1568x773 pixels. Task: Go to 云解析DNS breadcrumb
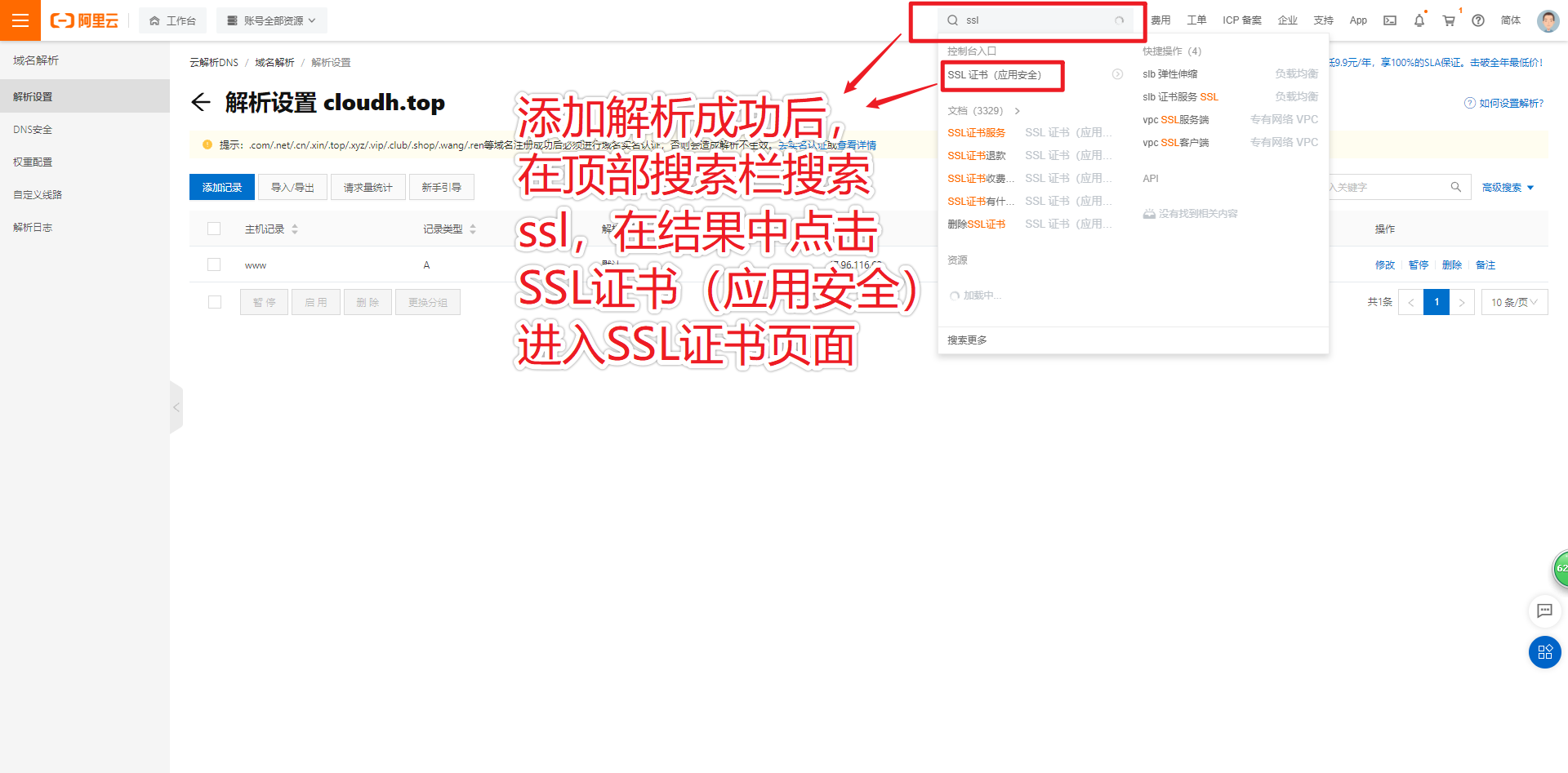tap(214, 63)
